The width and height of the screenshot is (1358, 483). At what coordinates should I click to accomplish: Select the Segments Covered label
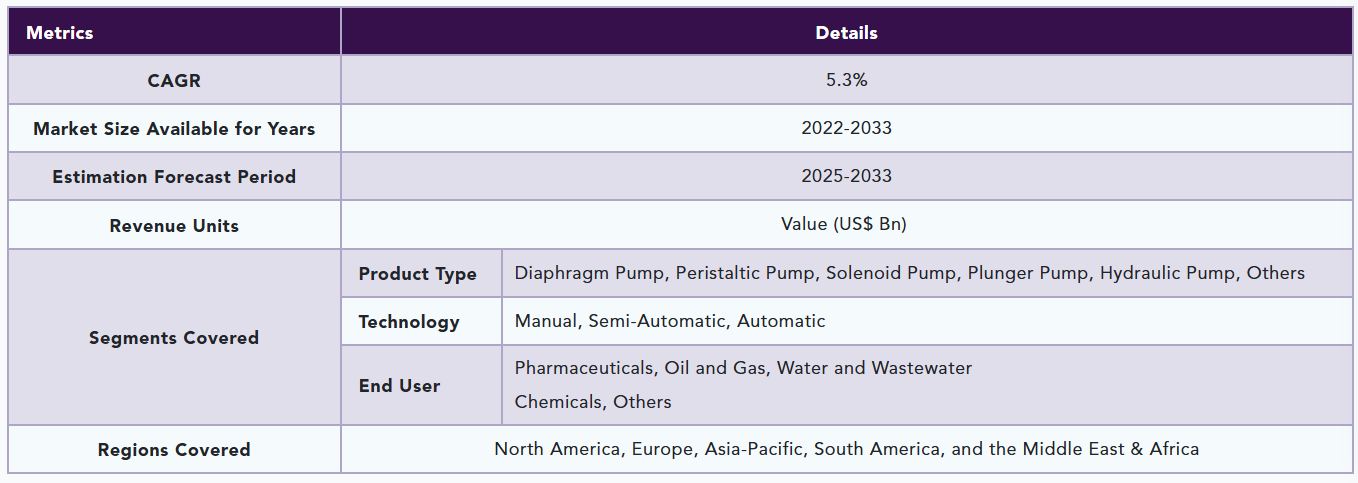click(x=174, y=338)
